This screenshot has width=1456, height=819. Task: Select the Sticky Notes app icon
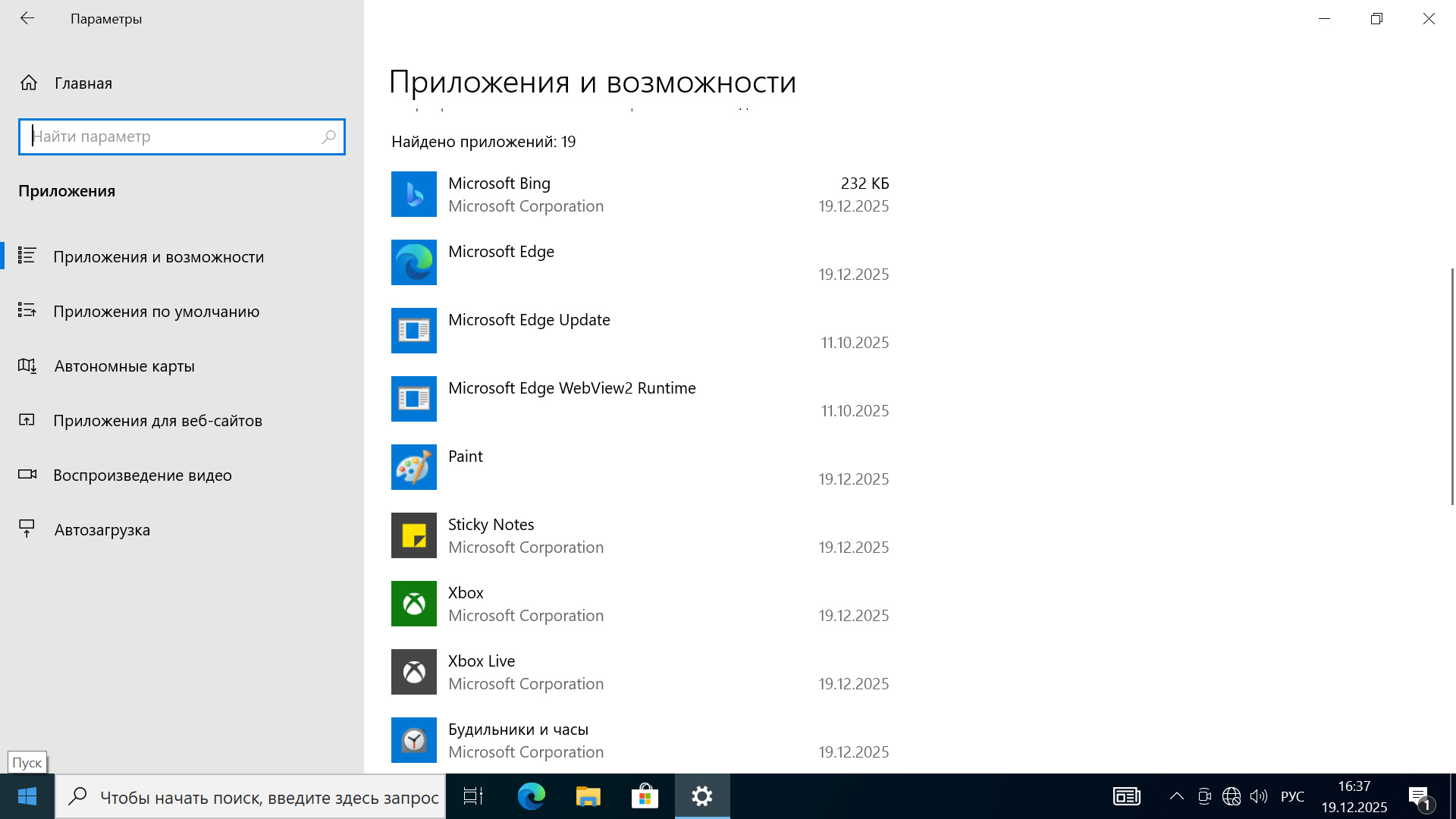413,535
